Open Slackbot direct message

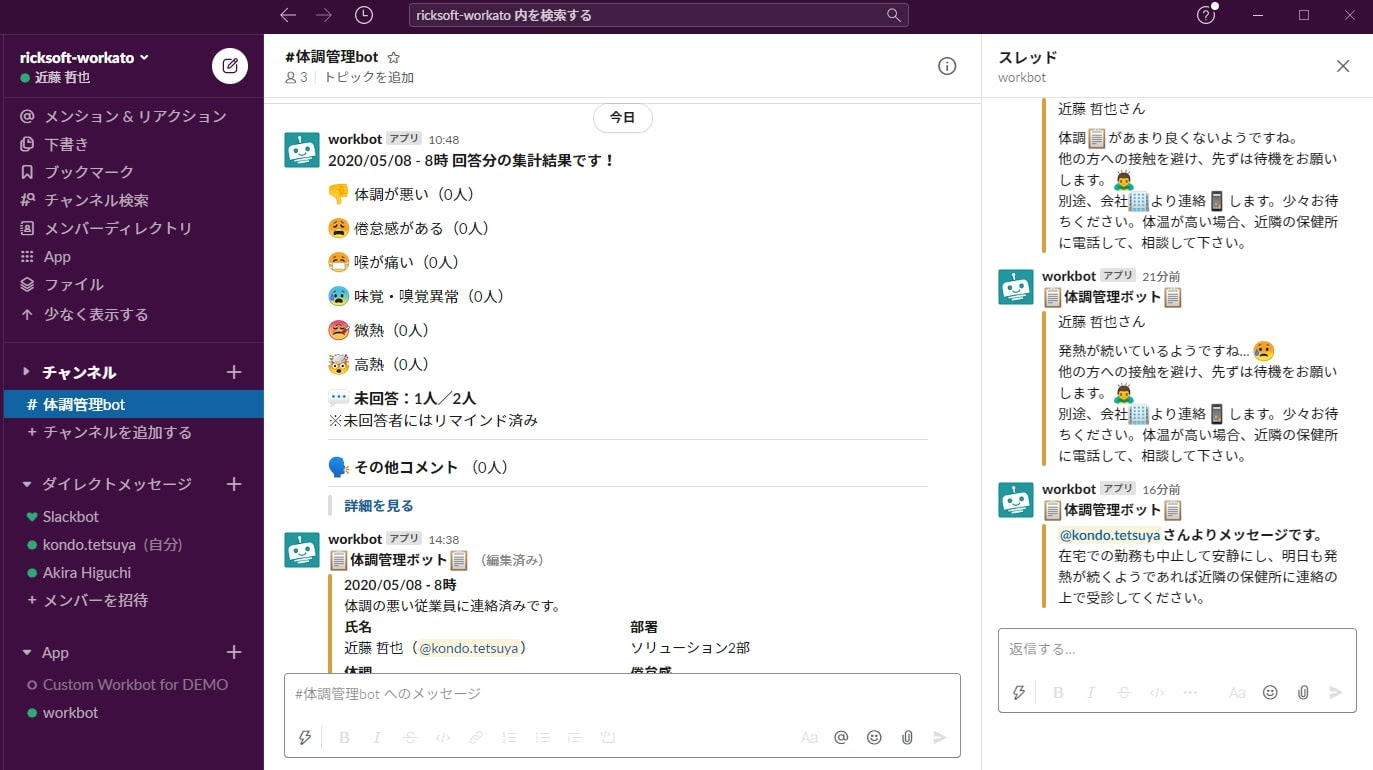point(132,517)
